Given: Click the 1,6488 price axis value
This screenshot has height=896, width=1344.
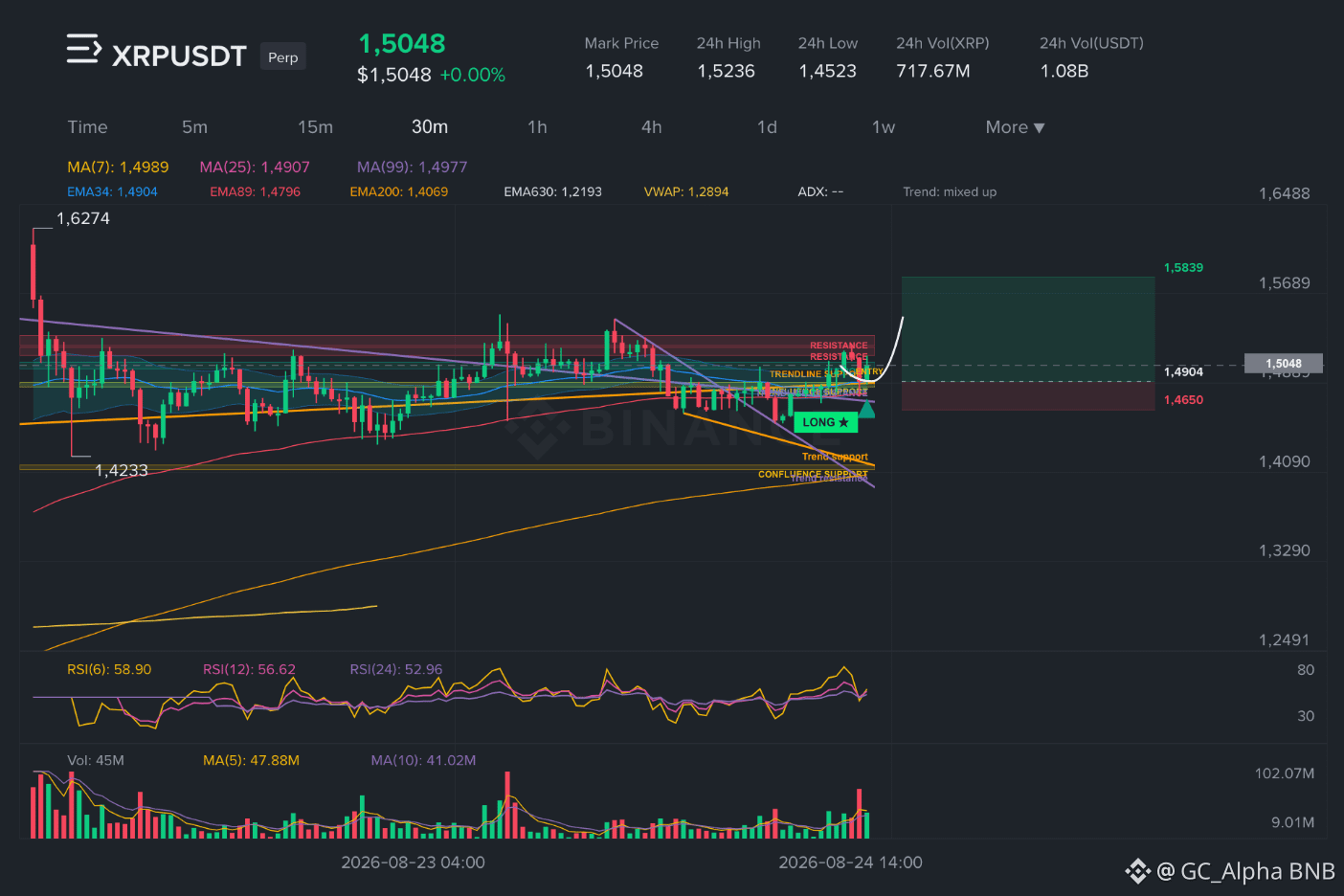Looking at the screenshot, I should [x=1284, y=193].
